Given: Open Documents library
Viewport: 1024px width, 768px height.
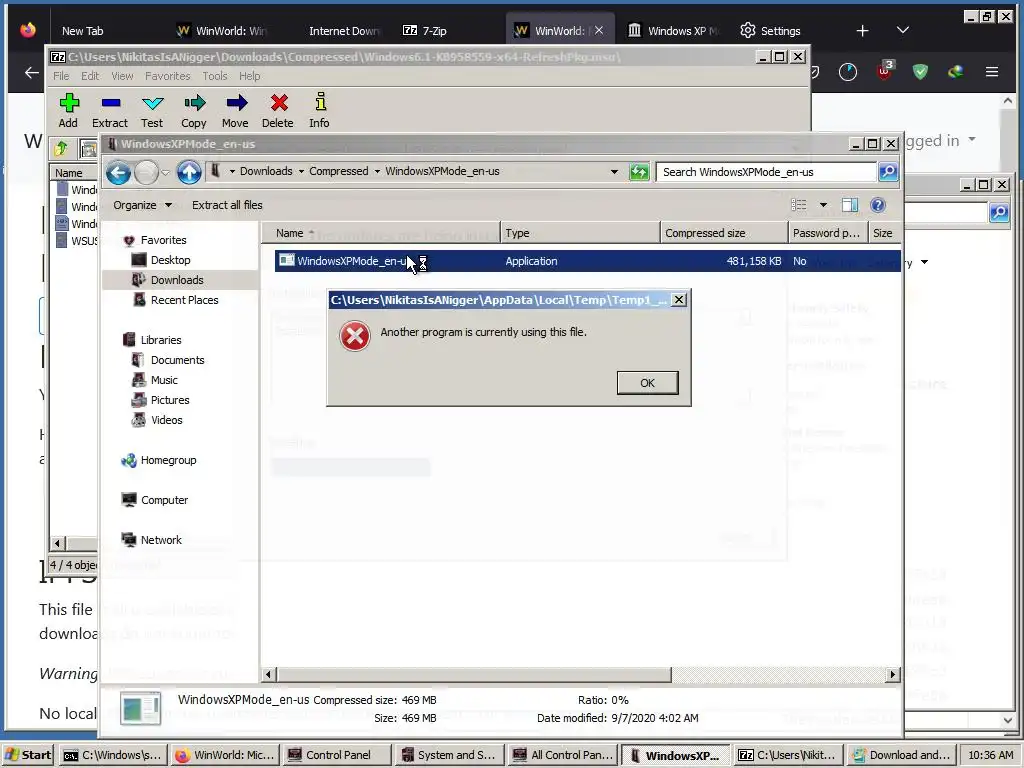Looking at the screenshot, I should (177, 360).
